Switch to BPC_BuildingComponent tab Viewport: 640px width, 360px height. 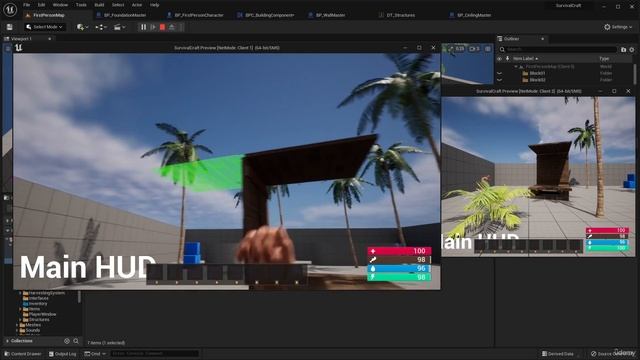point(269,15)
